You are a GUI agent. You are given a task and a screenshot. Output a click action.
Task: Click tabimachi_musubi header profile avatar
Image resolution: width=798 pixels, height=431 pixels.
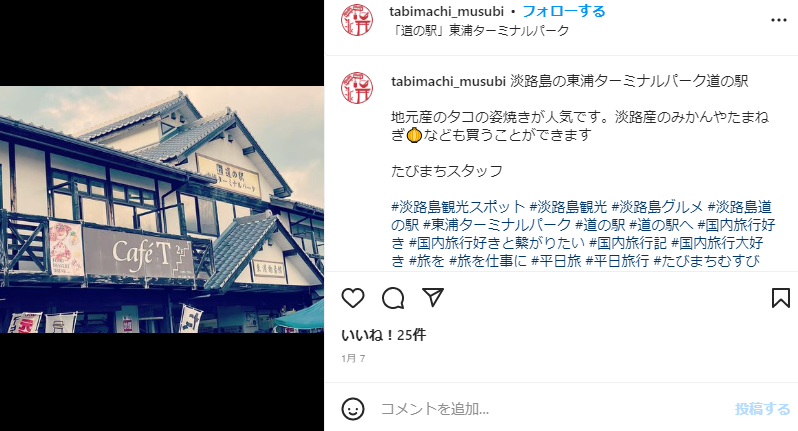pyautogui.click(x=357, y=20)
